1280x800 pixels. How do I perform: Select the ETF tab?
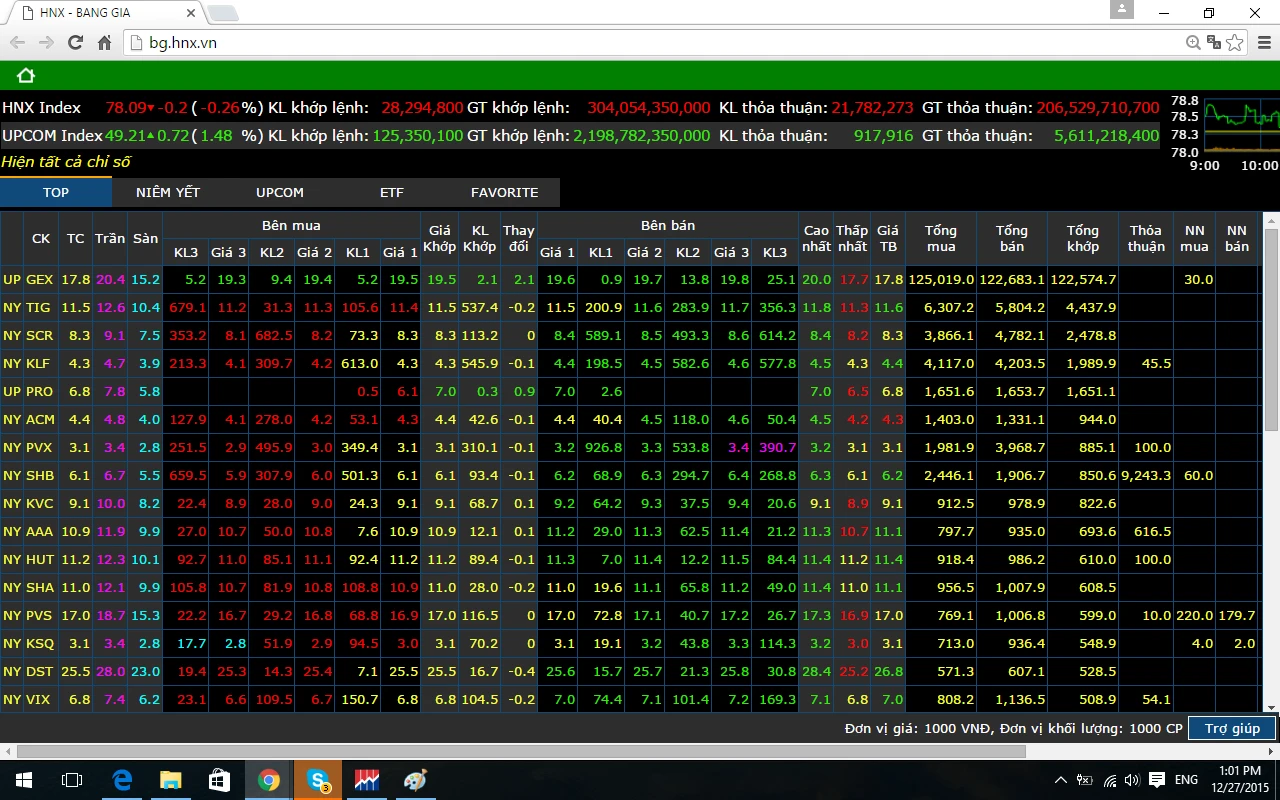392,192
